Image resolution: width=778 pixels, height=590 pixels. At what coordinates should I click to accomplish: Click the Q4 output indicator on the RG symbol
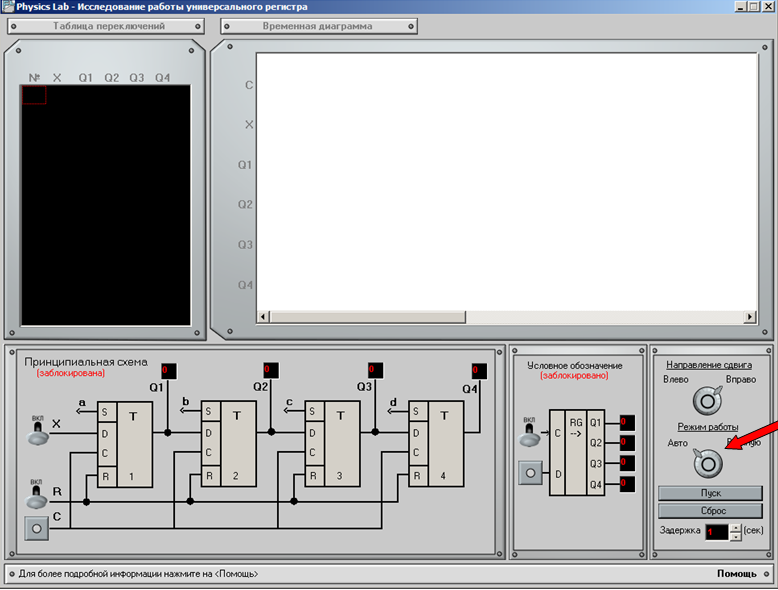pos(627,484)
